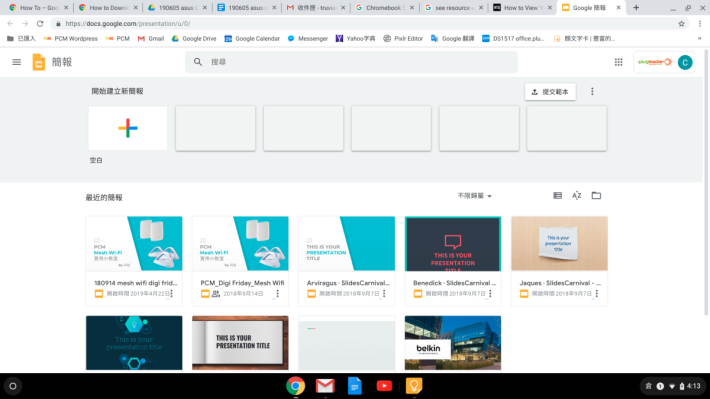Open a new browser tab

click(636, 8)
